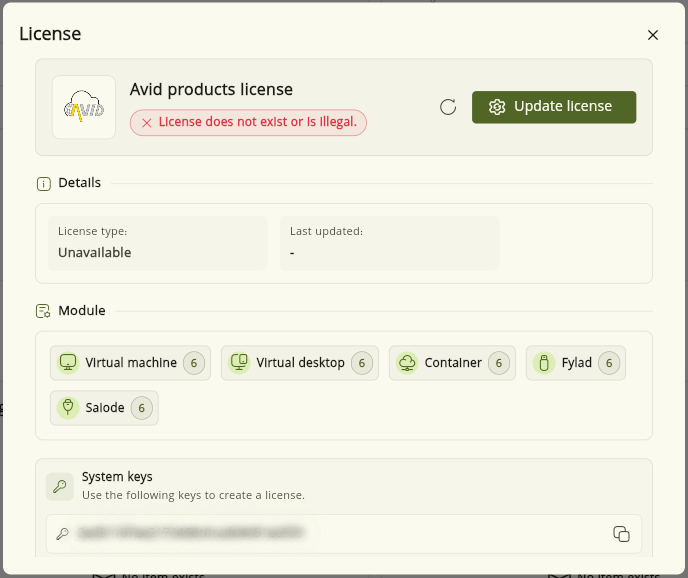Click the 'Virtual desktop' module label
Image resolution: width=688 pixels, height=578 pixels.
(301, 363)
